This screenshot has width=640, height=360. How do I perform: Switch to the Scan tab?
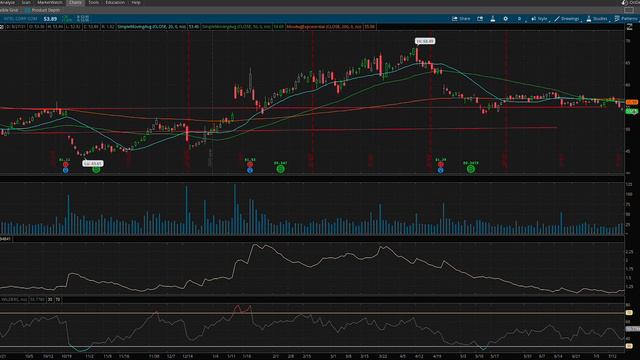[x=26, y=2]
